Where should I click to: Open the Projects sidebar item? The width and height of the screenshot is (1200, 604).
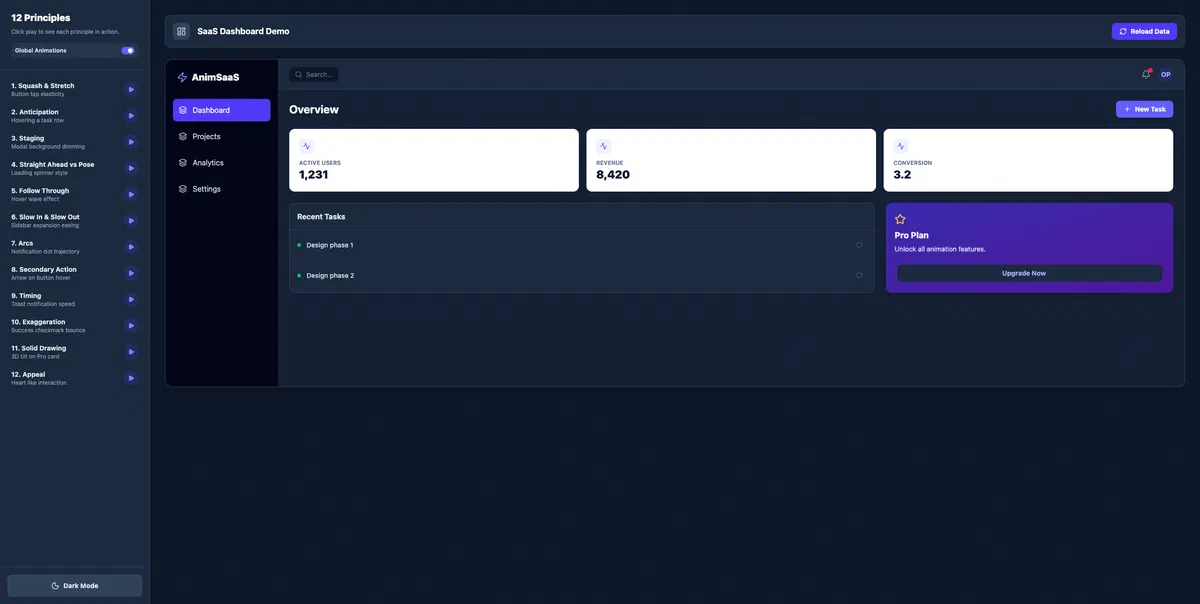[221, 136]
